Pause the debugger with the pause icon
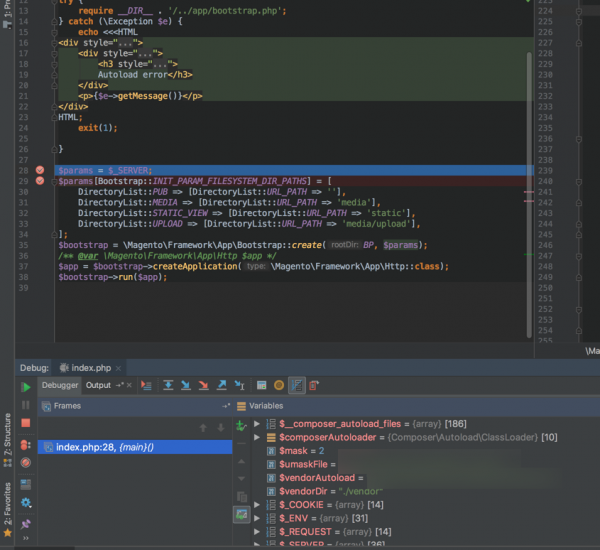Image resolution: width=600 pixels, height=550 pixels. coord(26,405)
